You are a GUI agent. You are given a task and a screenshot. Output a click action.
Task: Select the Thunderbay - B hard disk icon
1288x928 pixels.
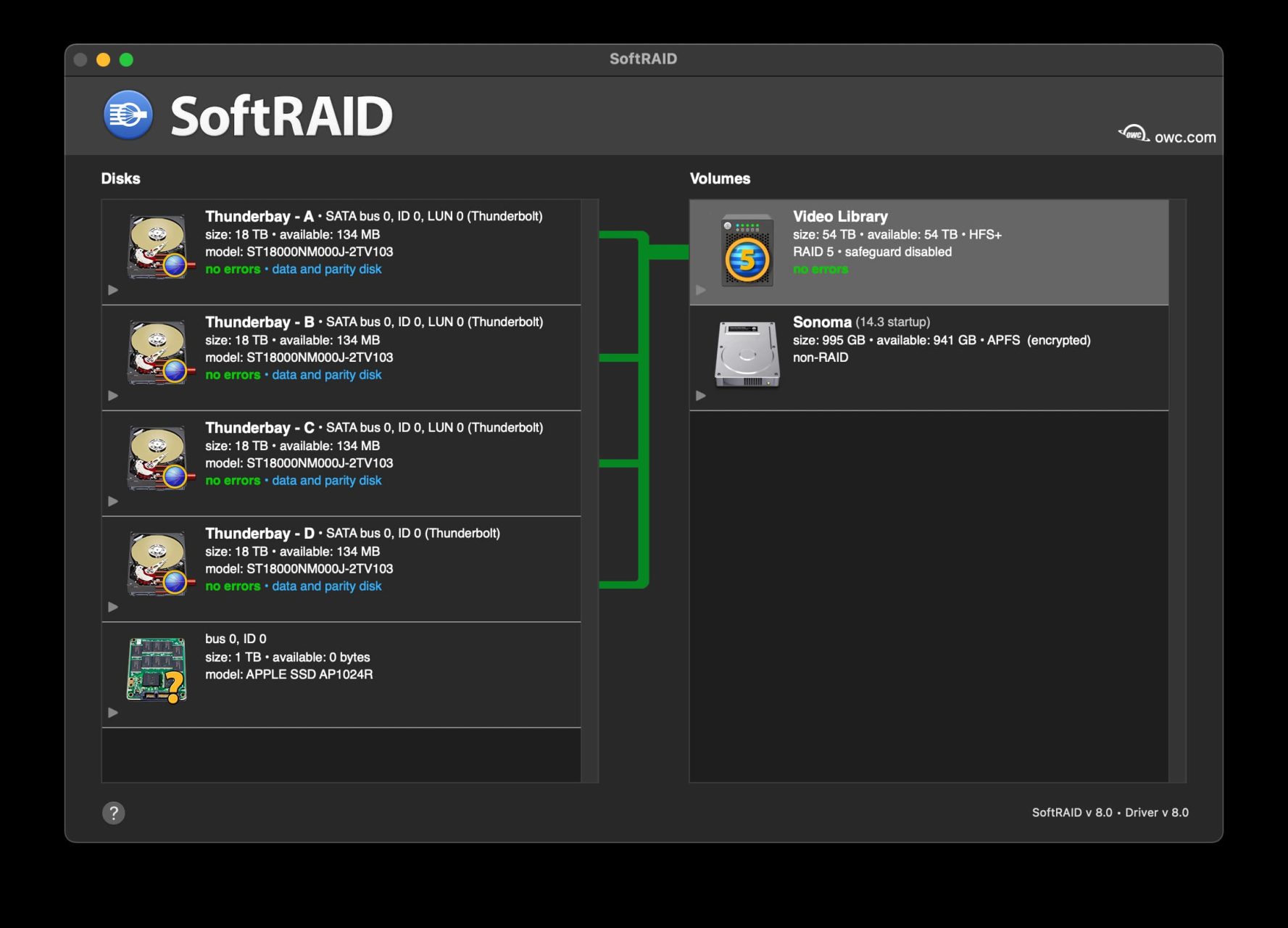coord(156,351)
